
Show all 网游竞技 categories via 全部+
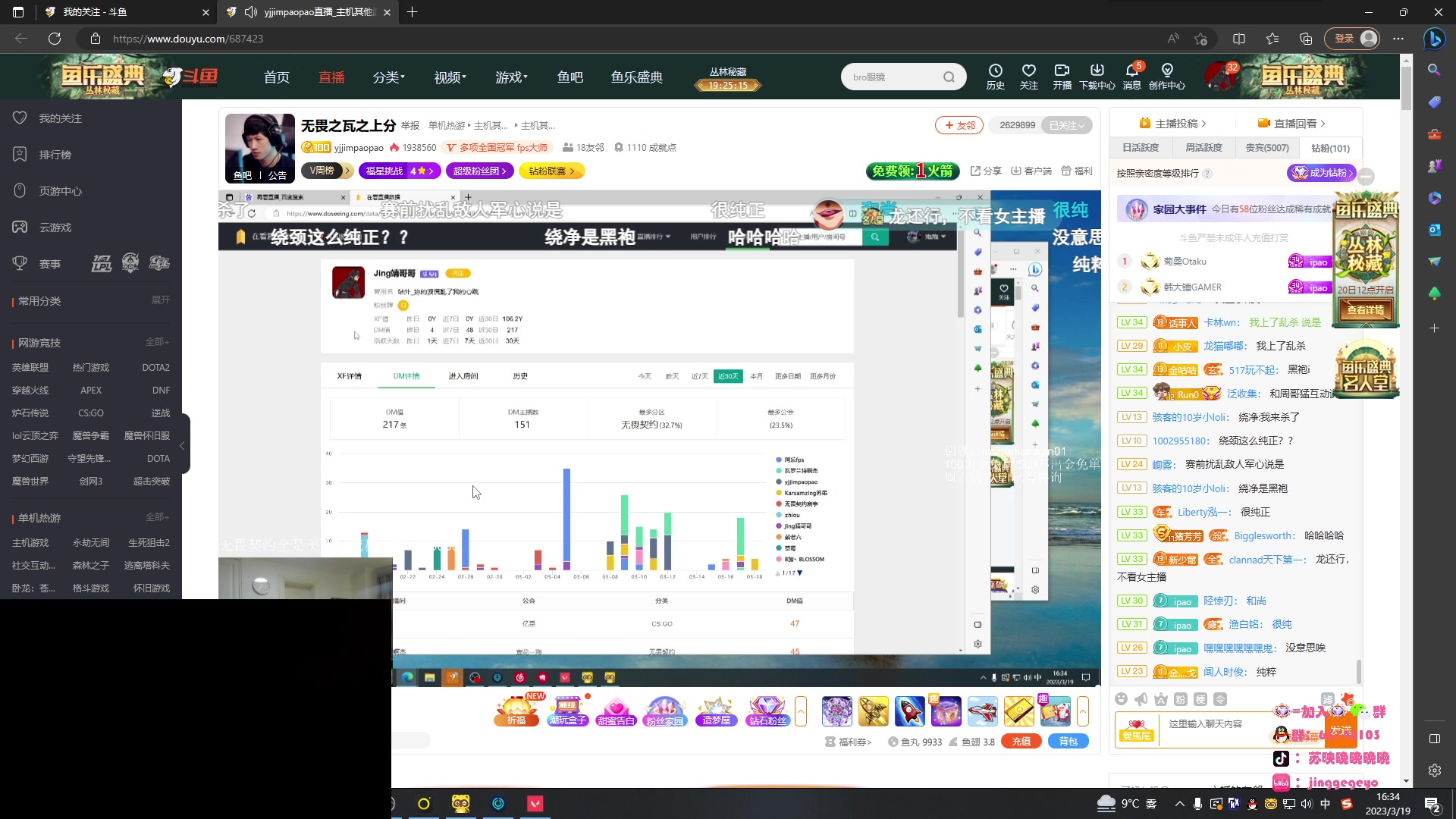point(157,342)
